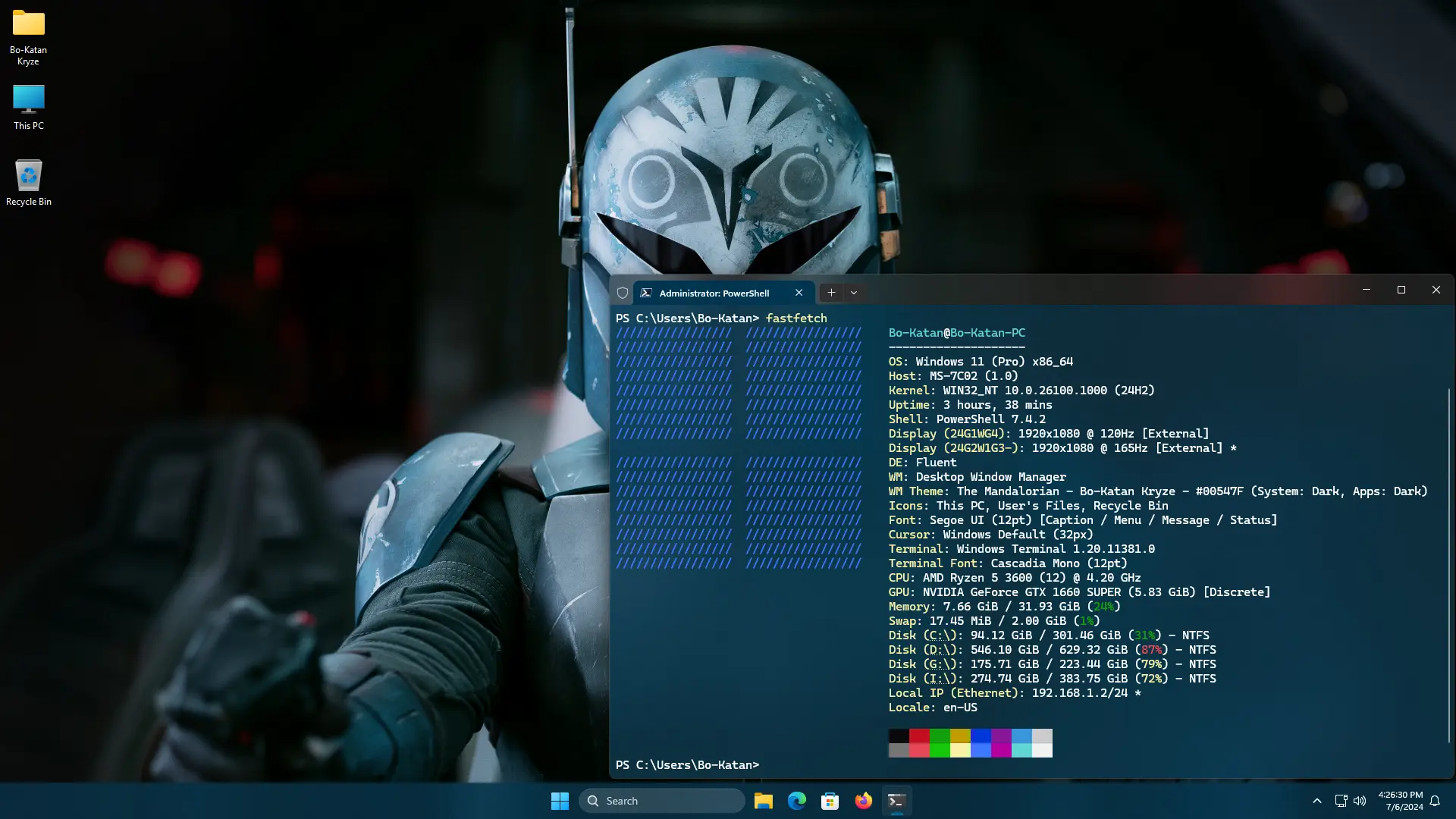Click the administrator shield icon in Terminal
1456x819 pixels.
(x=623, y=293)
